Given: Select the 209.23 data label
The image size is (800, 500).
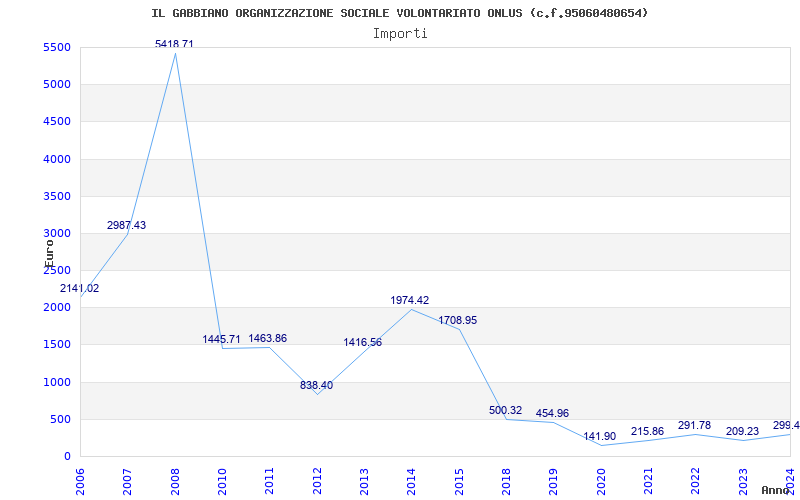Looking at the screenshot, I should click(742, 431).
